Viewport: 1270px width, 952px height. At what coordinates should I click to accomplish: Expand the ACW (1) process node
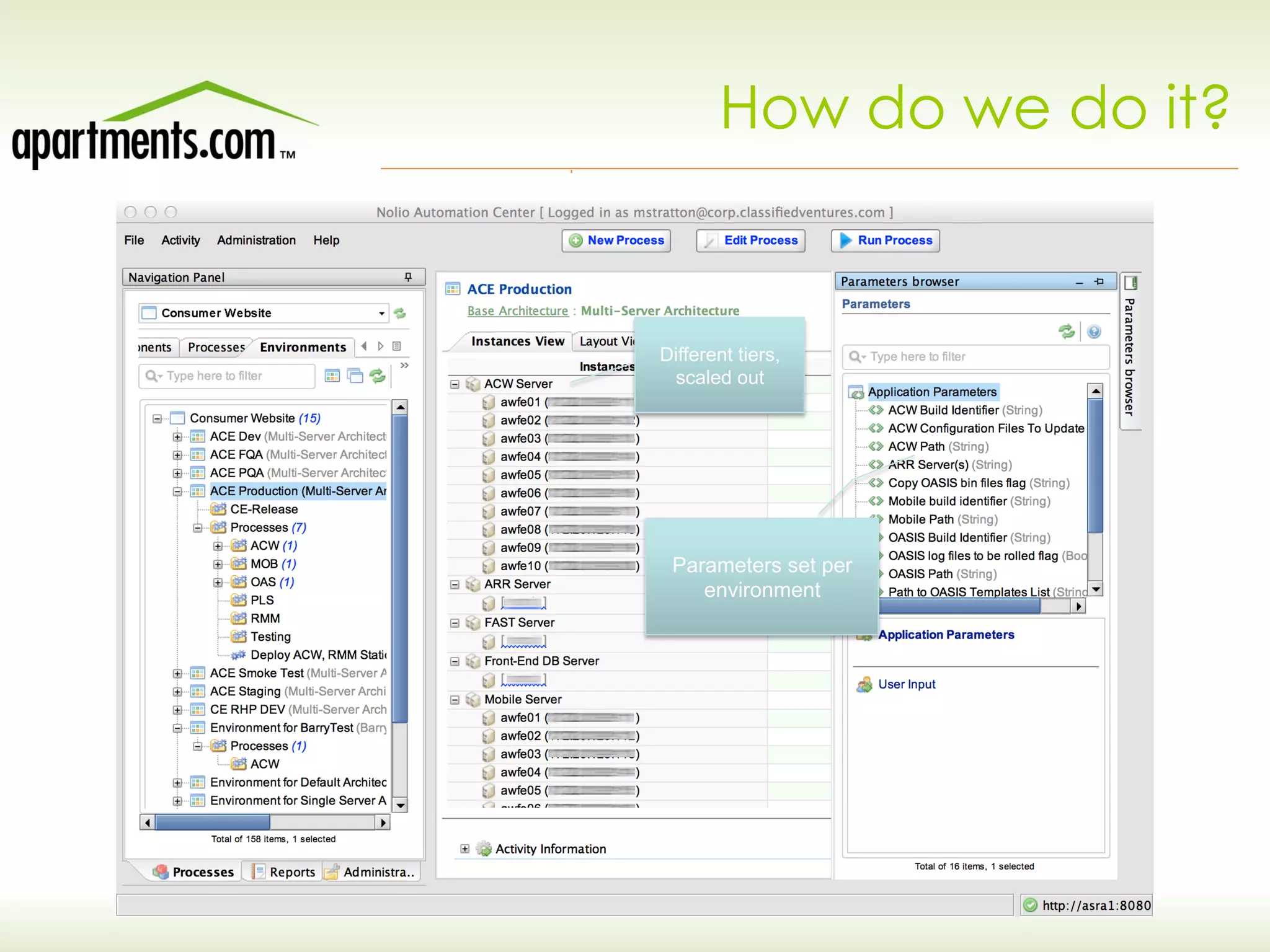[x=218, y=546]
